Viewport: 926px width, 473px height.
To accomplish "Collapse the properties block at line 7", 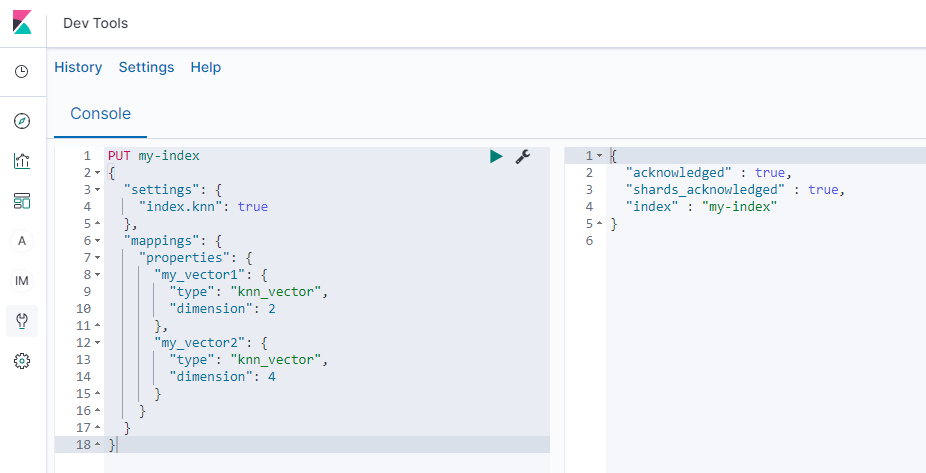I will coord(98,258).
